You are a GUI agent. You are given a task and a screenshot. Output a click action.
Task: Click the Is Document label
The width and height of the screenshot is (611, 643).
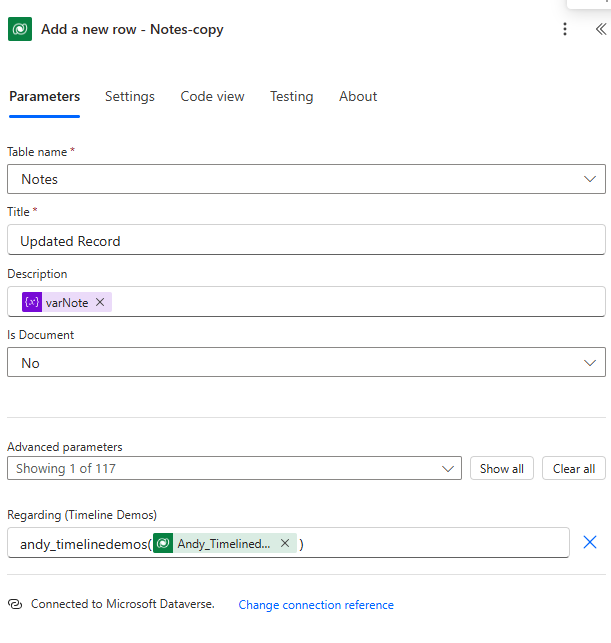coord(41,335)
